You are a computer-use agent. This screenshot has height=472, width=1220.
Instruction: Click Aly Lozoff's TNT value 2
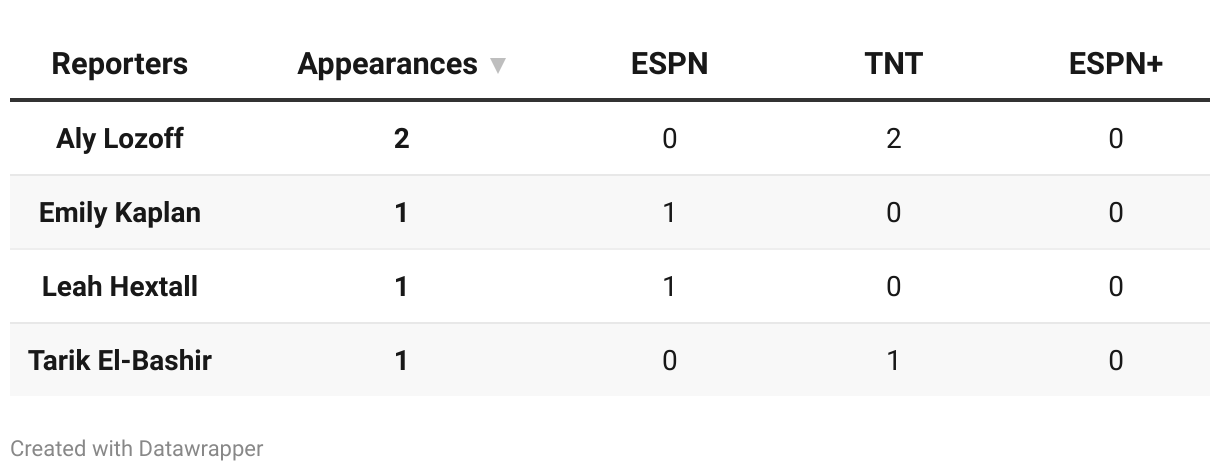[x=893, y=138]
